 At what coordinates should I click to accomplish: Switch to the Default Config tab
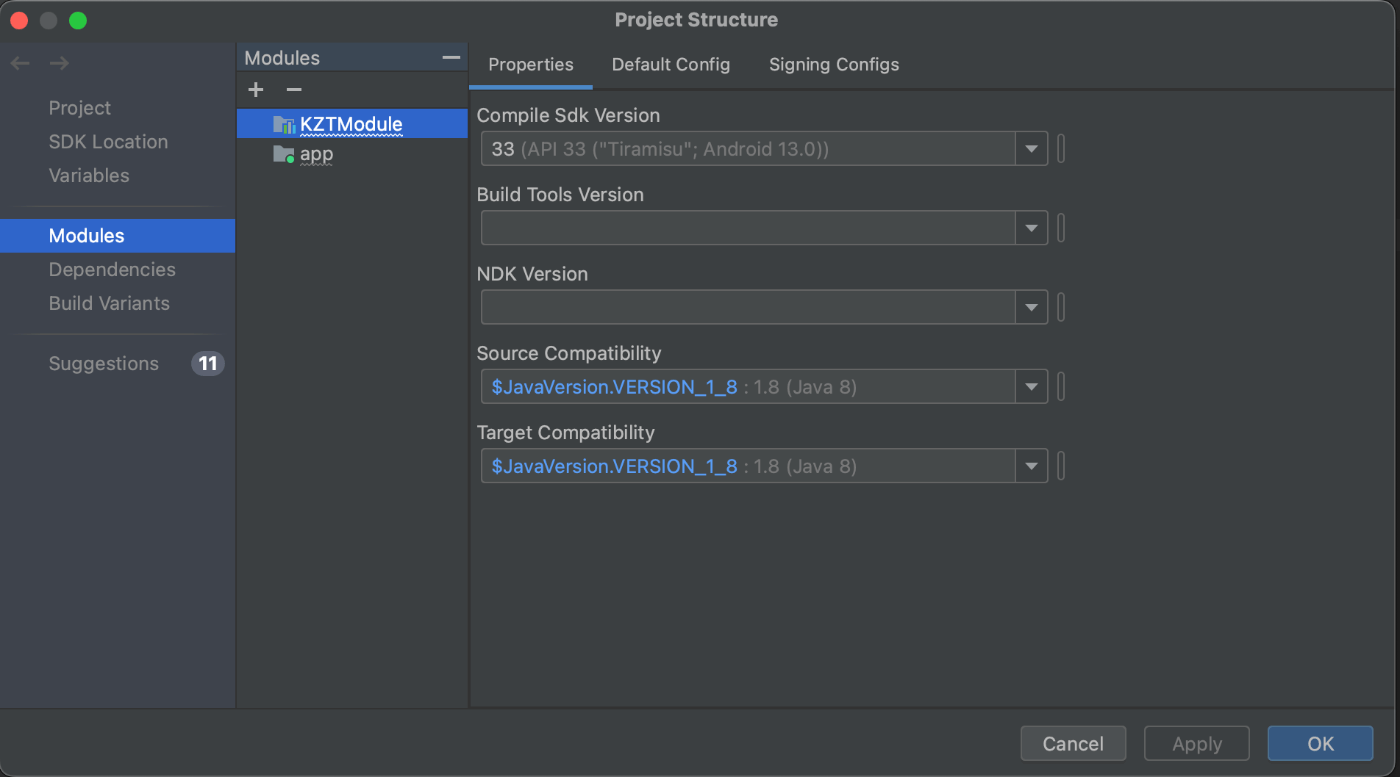[671, 65]
